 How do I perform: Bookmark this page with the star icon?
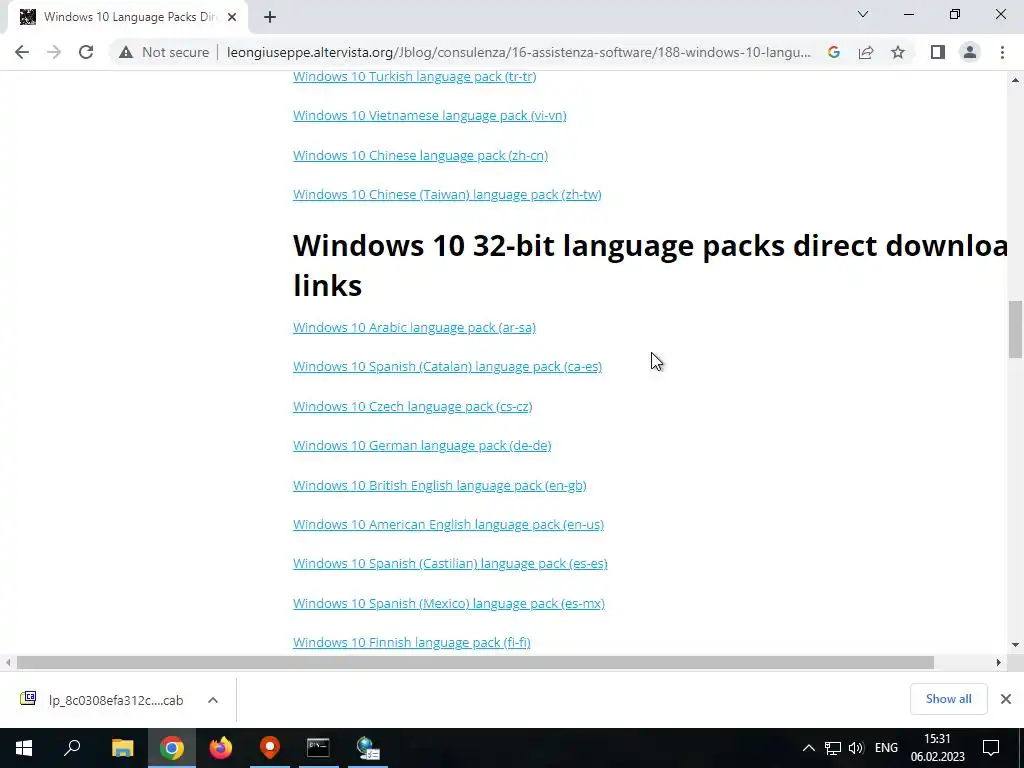(898, 52)
